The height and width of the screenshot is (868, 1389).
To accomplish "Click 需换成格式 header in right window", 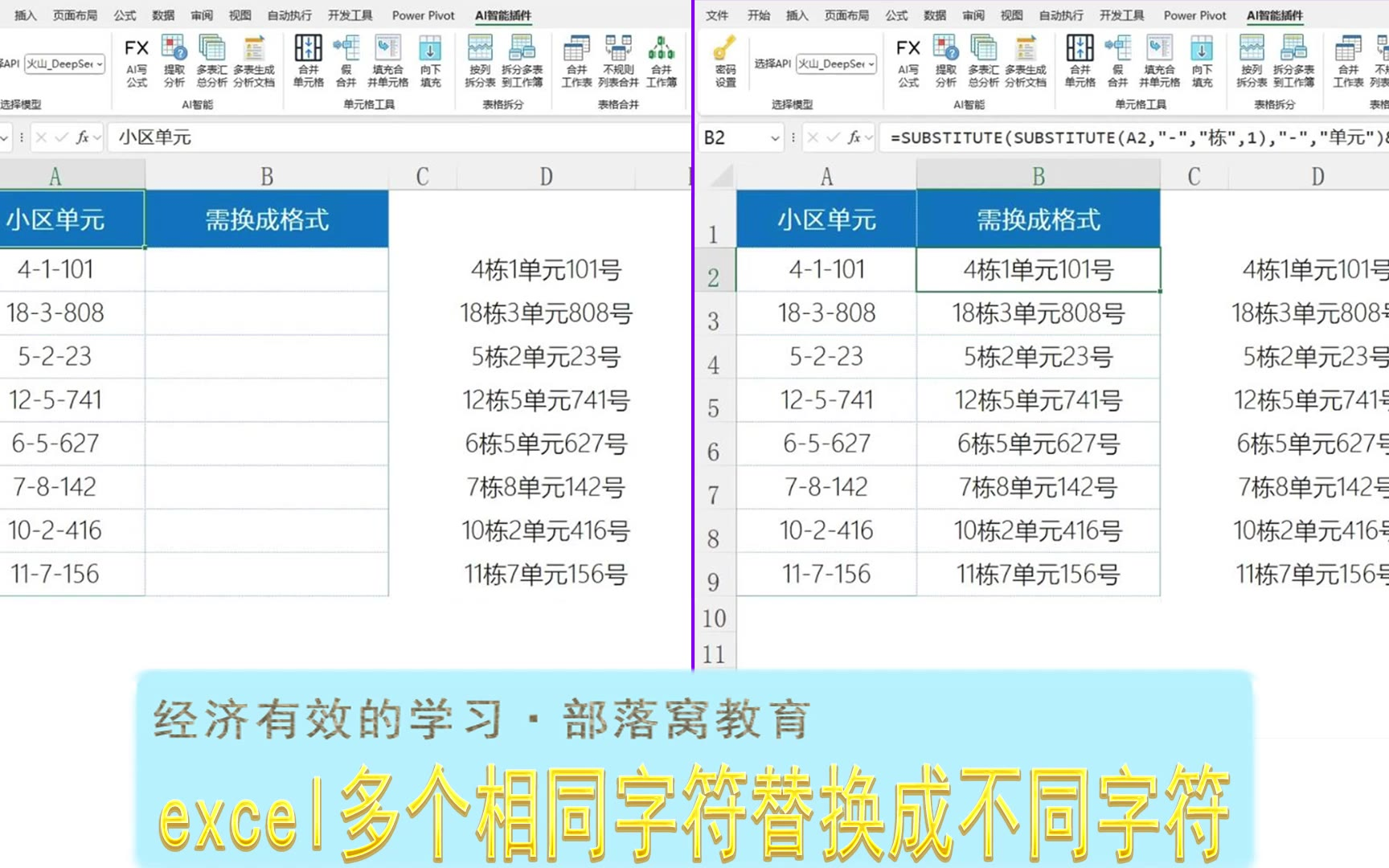I will (x=1039, y=219).
